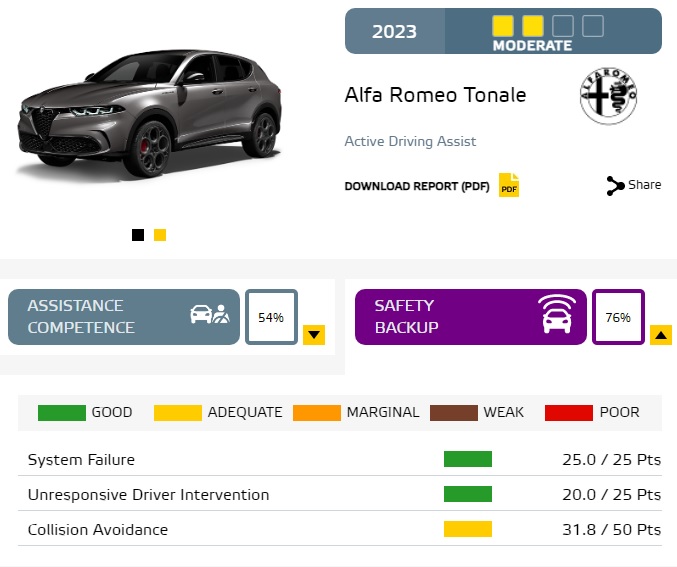Viewport: 677px width, 567px height.
Task: Click the Share text link
Action: [644, 185]
